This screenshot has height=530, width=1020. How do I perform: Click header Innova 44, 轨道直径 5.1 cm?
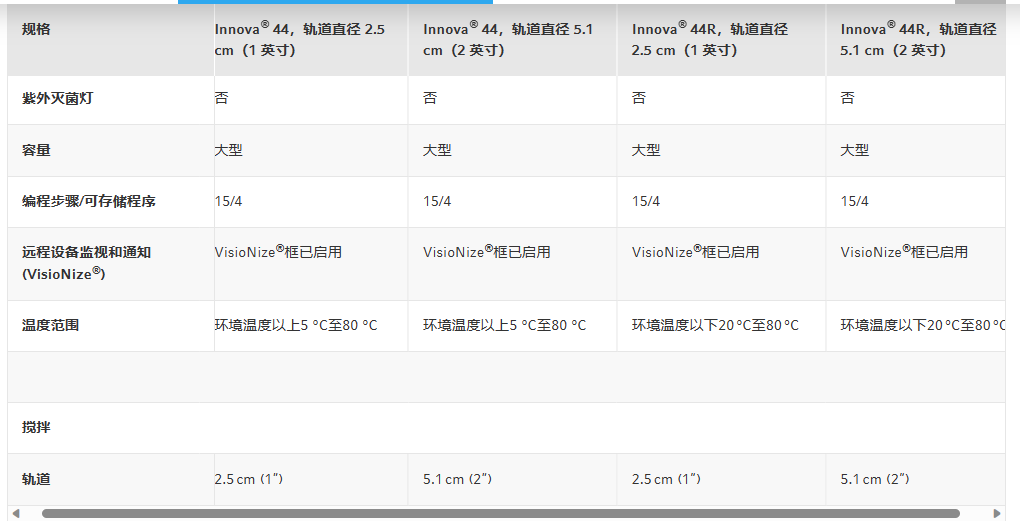tap(508, 40)
